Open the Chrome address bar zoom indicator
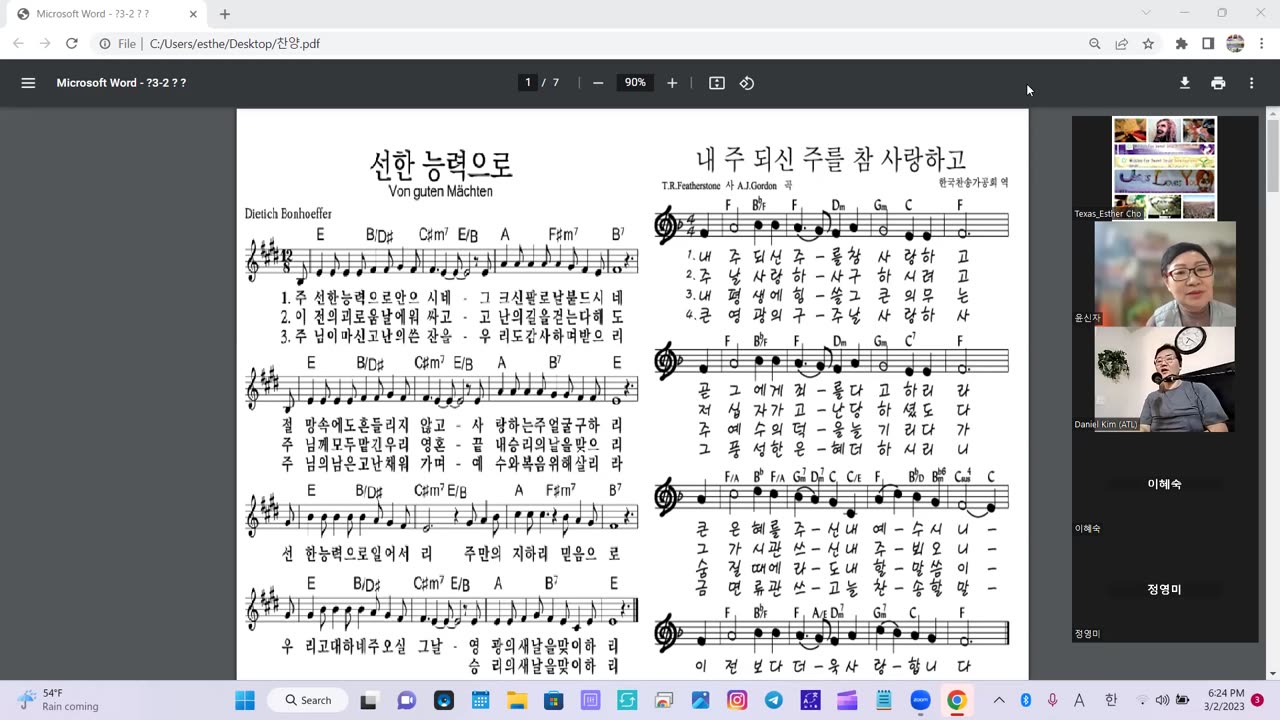The width and height of the screenshot is (1280, 720). [1095, 44]
